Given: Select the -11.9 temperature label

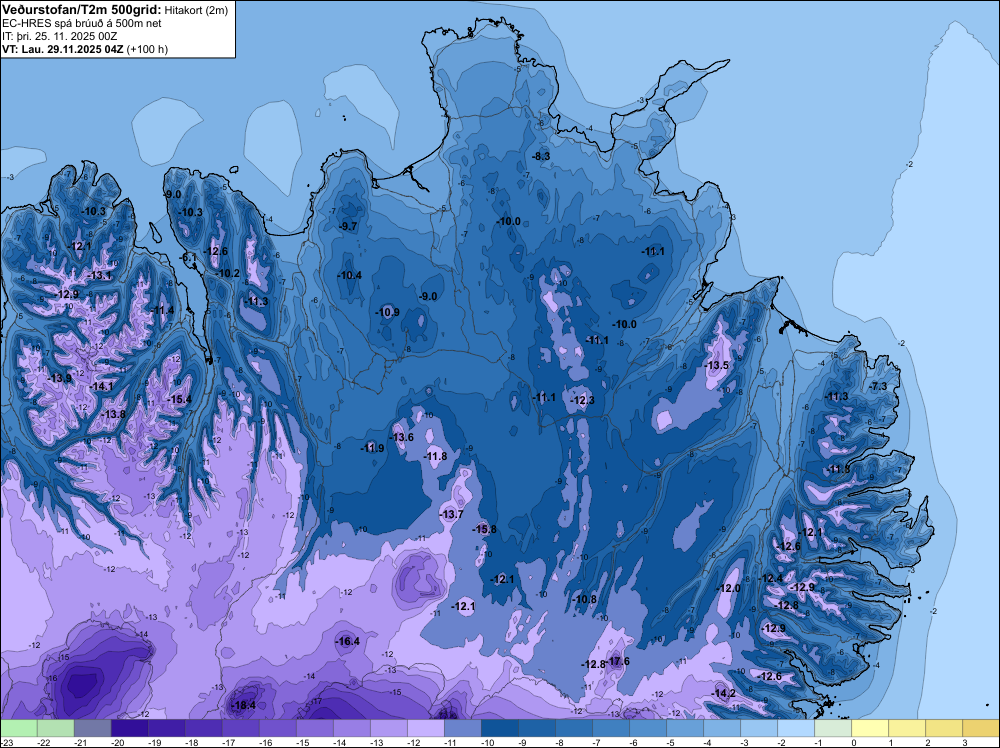Looking at the screenshot, I should point(372,448).
